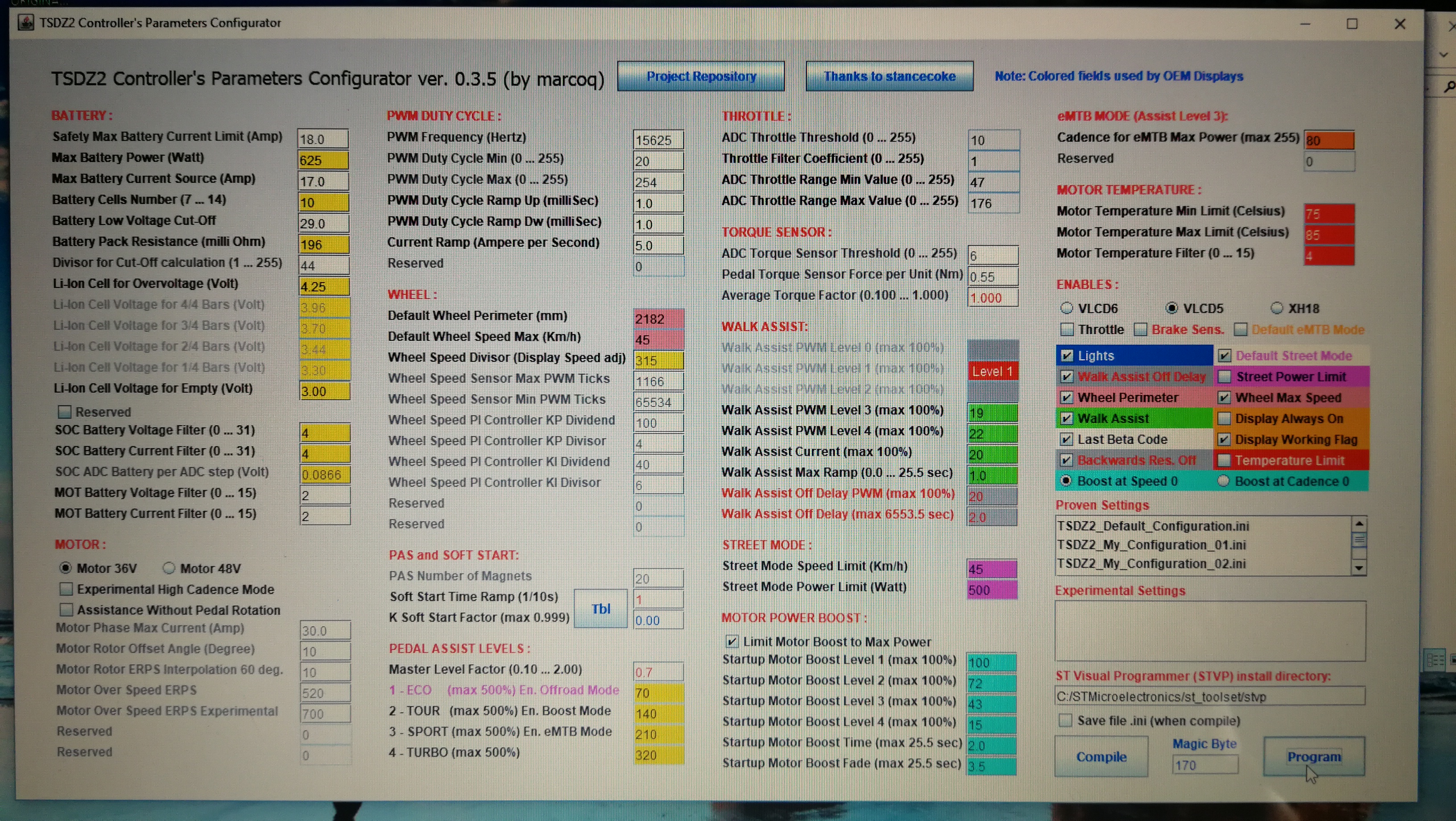
Task: Click Max Battery Power (Watt) field
Action: [x=323, y=160]
